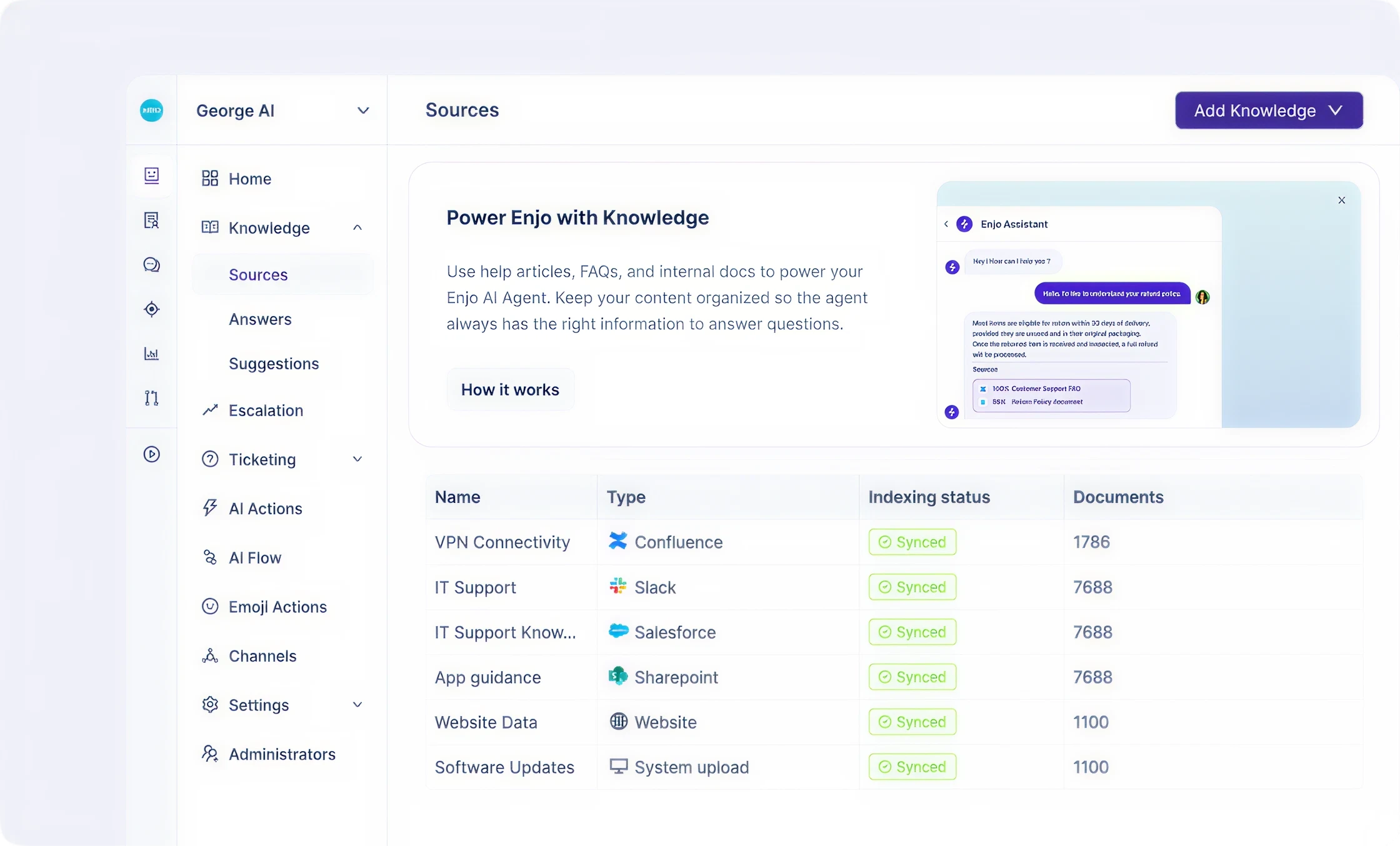Dismiss the Power Enjo banner

(1341, 201)
